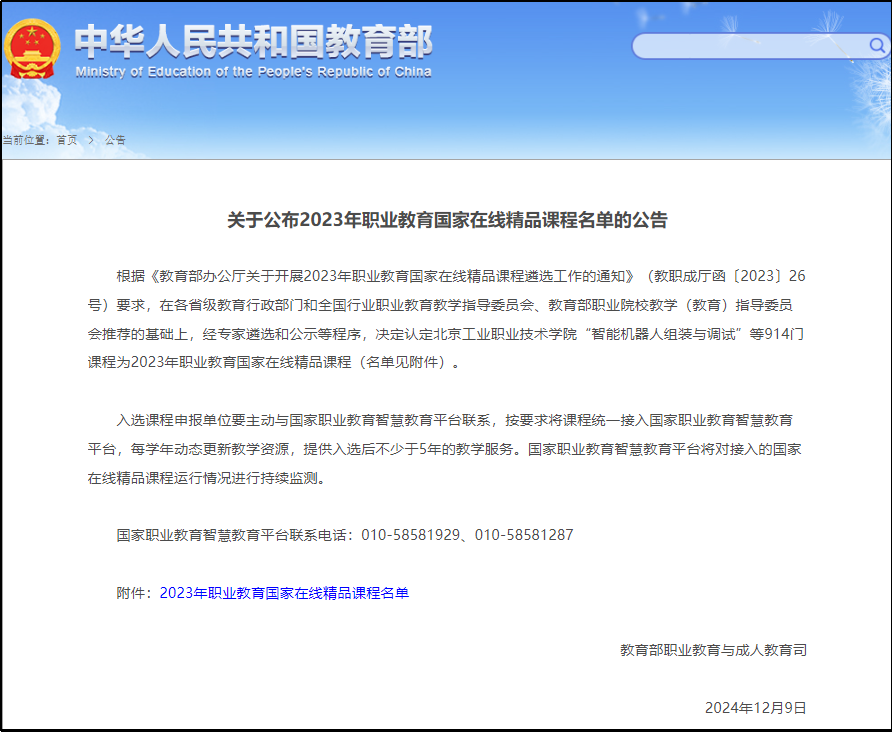Click Ministry of Education English title
The height and width of the screenshot is (733, 892).
coord(253,72)
